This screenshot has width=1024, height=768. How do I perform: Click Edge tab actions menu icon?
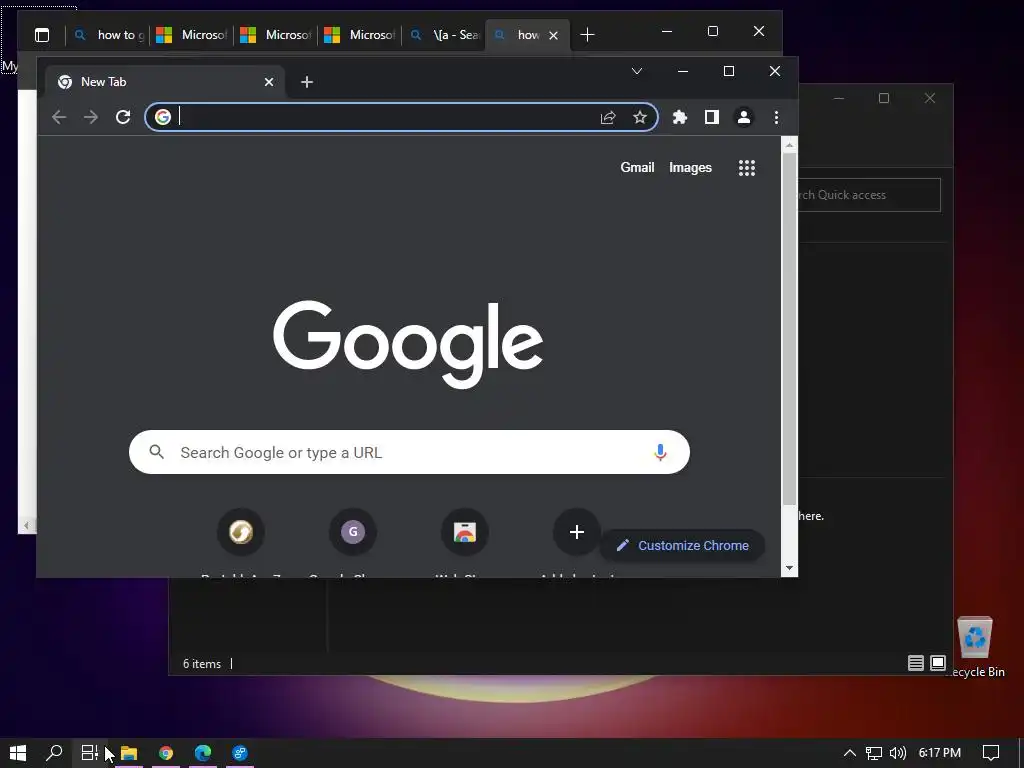click(42, 35)
